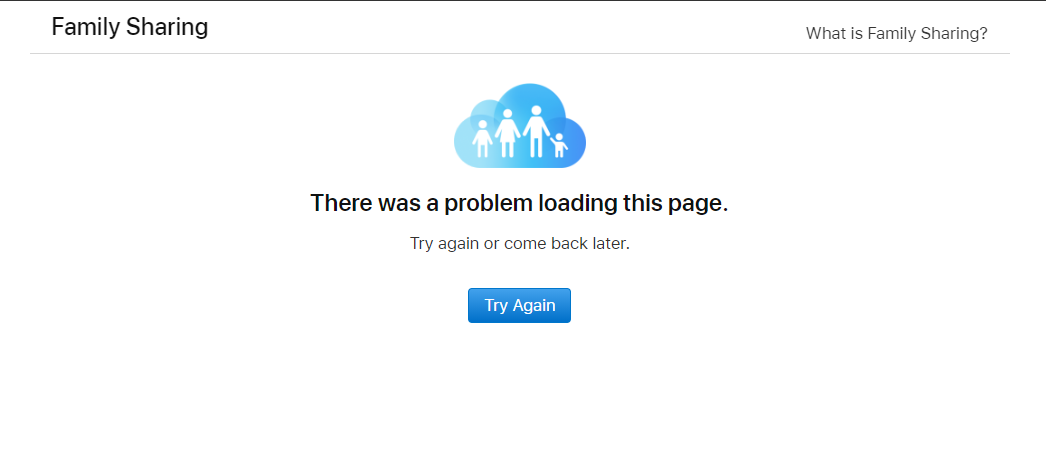The image size is (1046, 451).
Task: Open the What is Family Sharing? link
Action: click(896, 33)
